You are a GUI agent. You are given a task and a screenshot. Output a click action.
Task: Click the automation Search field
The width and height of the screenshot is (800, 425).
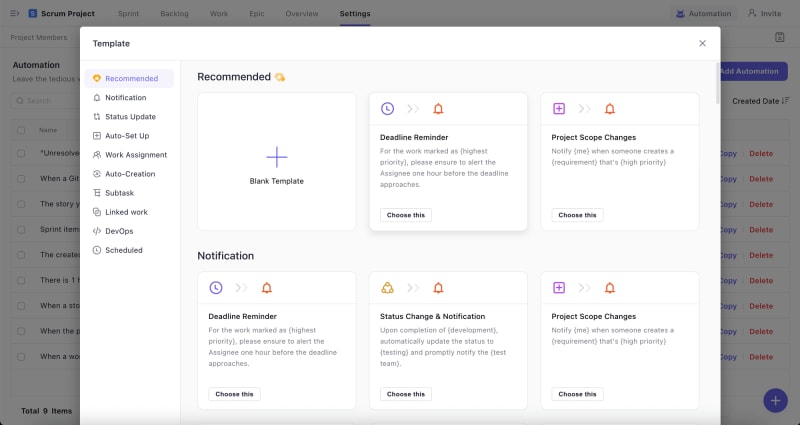(x=46, y=101)
